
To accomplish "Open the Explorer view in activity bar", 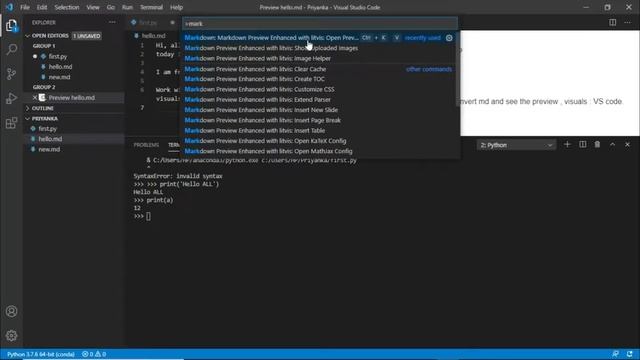I will click(x=11, y=25).
